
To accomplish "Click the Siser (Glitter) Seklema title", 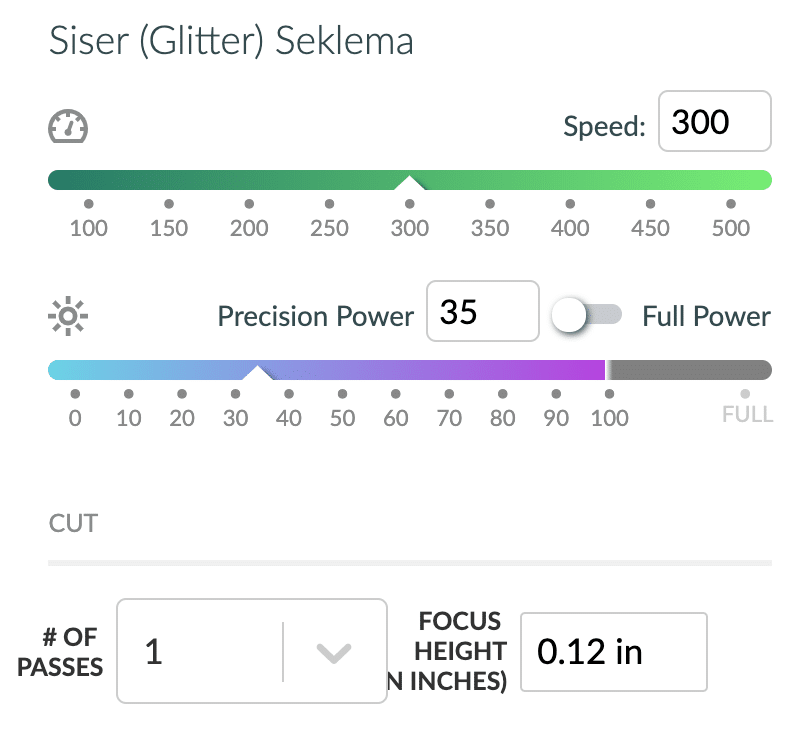I will (231, 40).
